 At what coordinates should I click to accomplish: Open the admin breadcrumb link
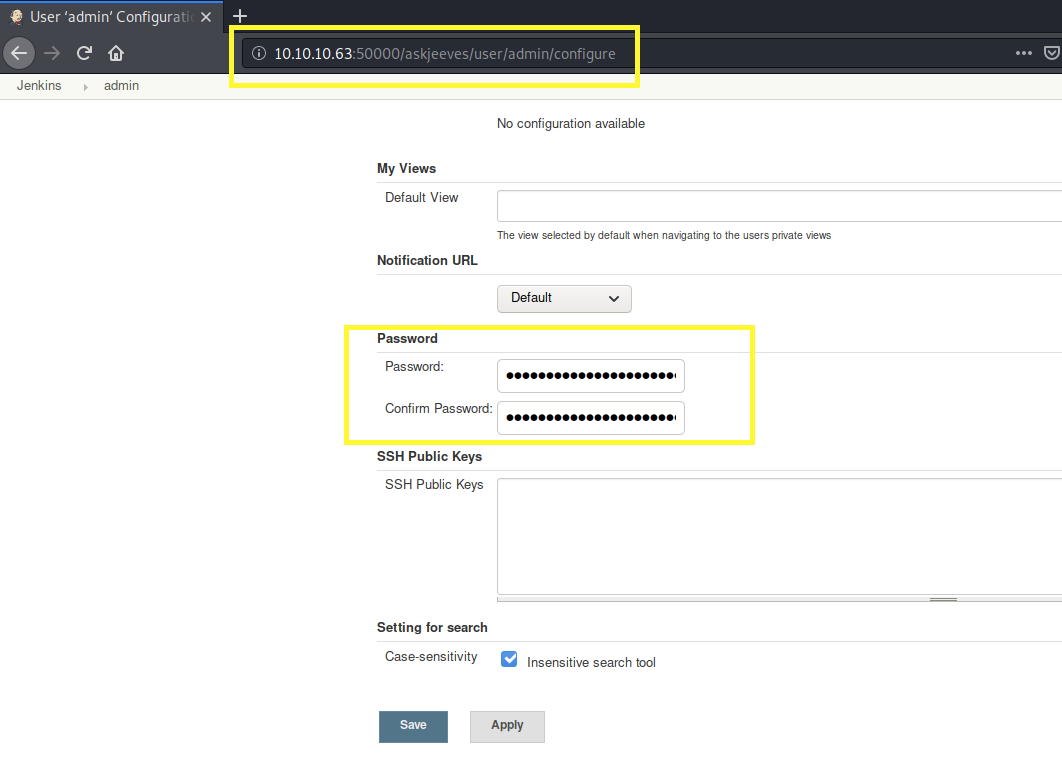coord(121,86)
